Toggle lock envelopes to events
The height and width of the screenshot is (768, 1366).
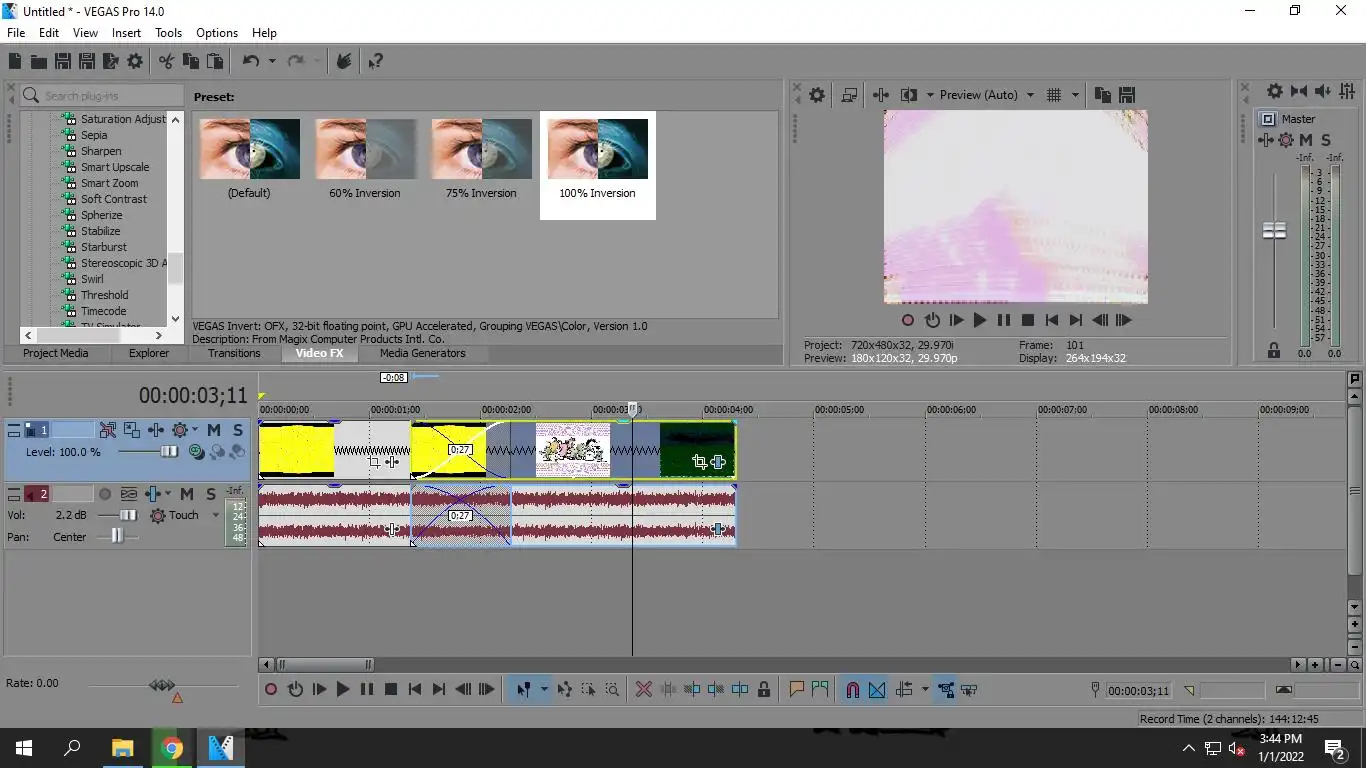(x=945, y=689)
